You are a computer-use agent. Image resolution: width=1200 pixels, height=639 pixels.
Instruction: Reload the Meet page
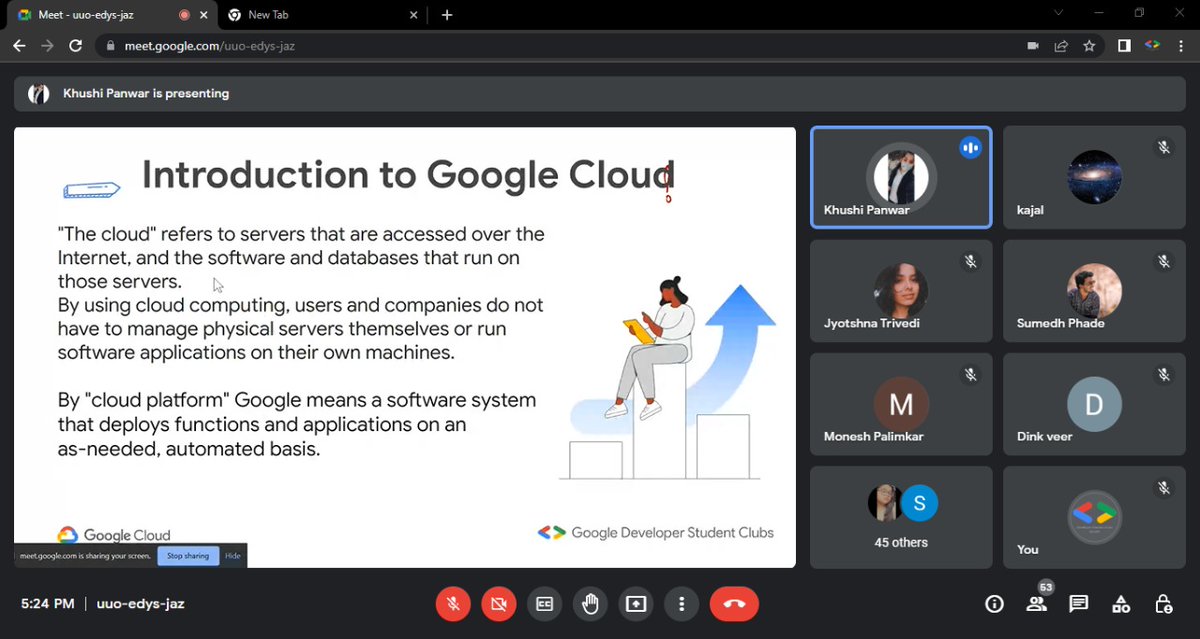pyautogui.click(x=75, y=46)
